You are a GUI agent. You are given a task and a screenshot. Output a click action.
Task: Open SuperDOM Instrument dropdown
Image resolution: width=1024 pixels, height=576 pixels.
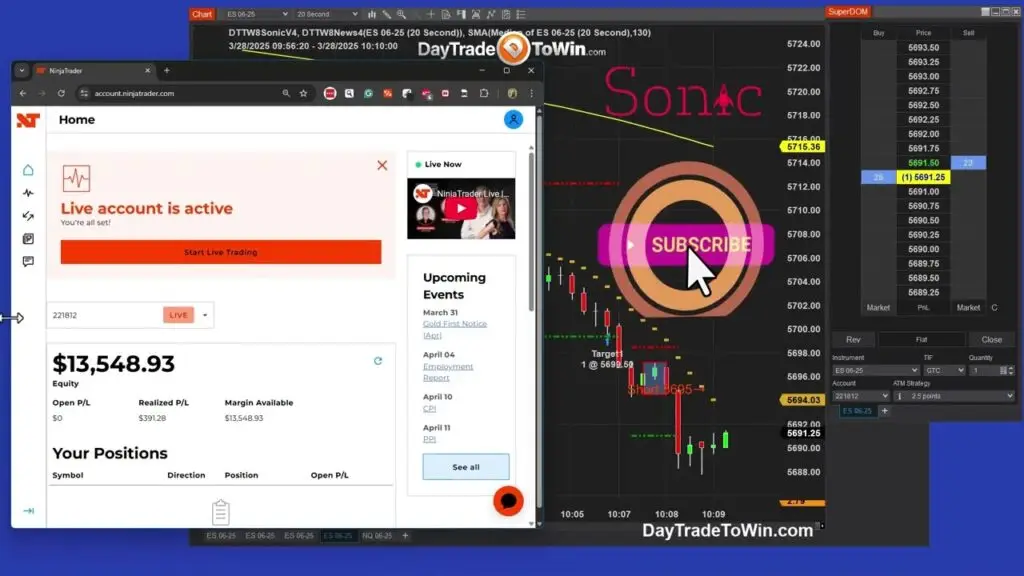(x=876, y=370)
